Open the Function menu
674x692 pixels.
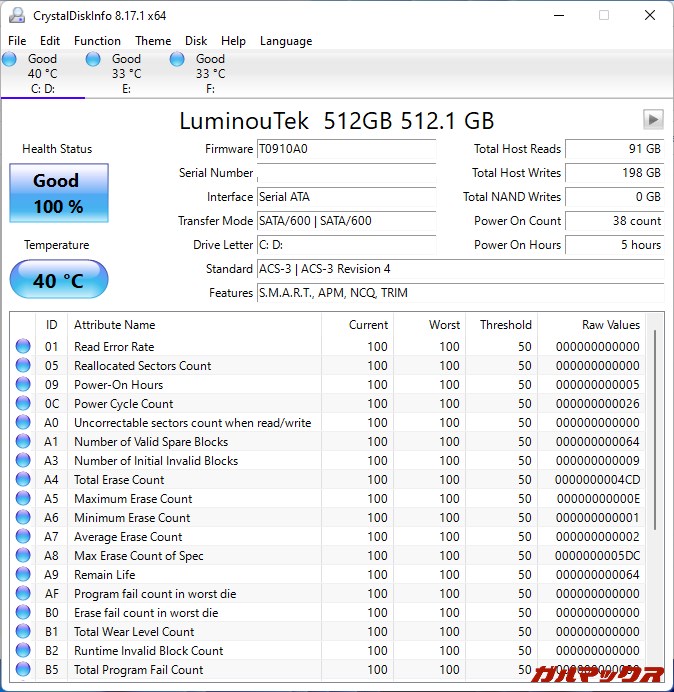click(x=97, y=41)
